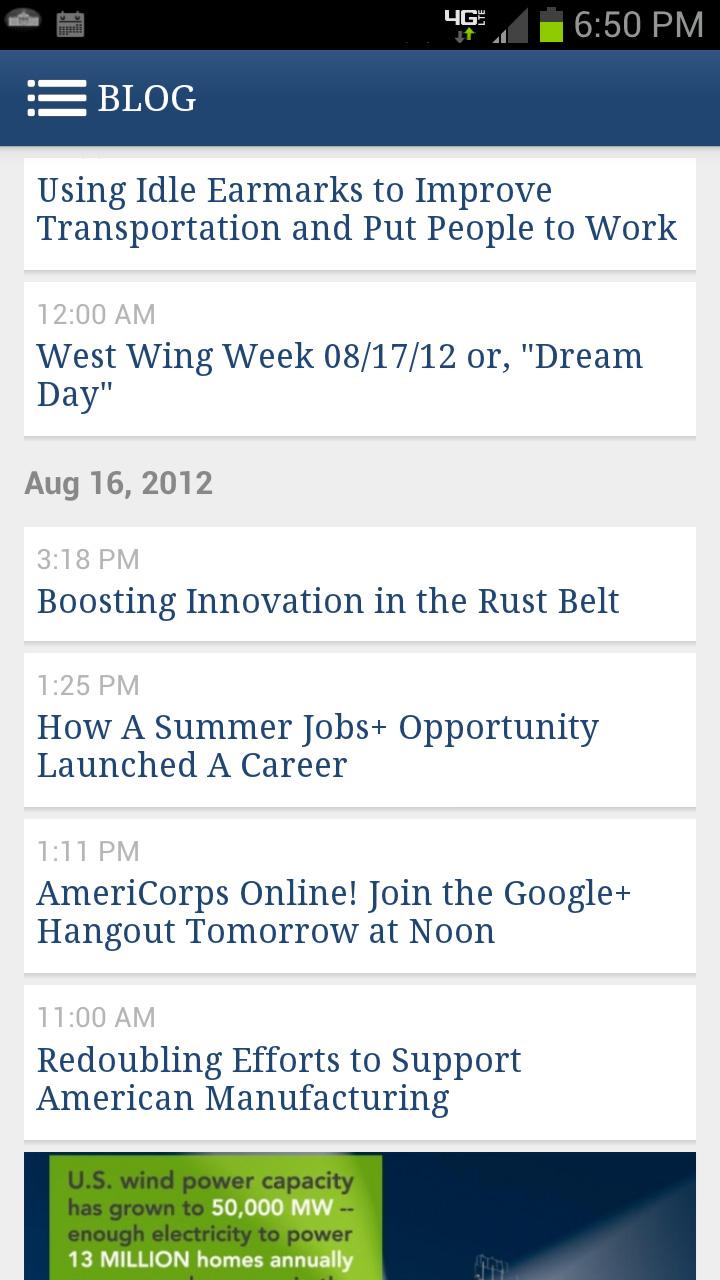Tap the White House notification icon

coord(23,21)
